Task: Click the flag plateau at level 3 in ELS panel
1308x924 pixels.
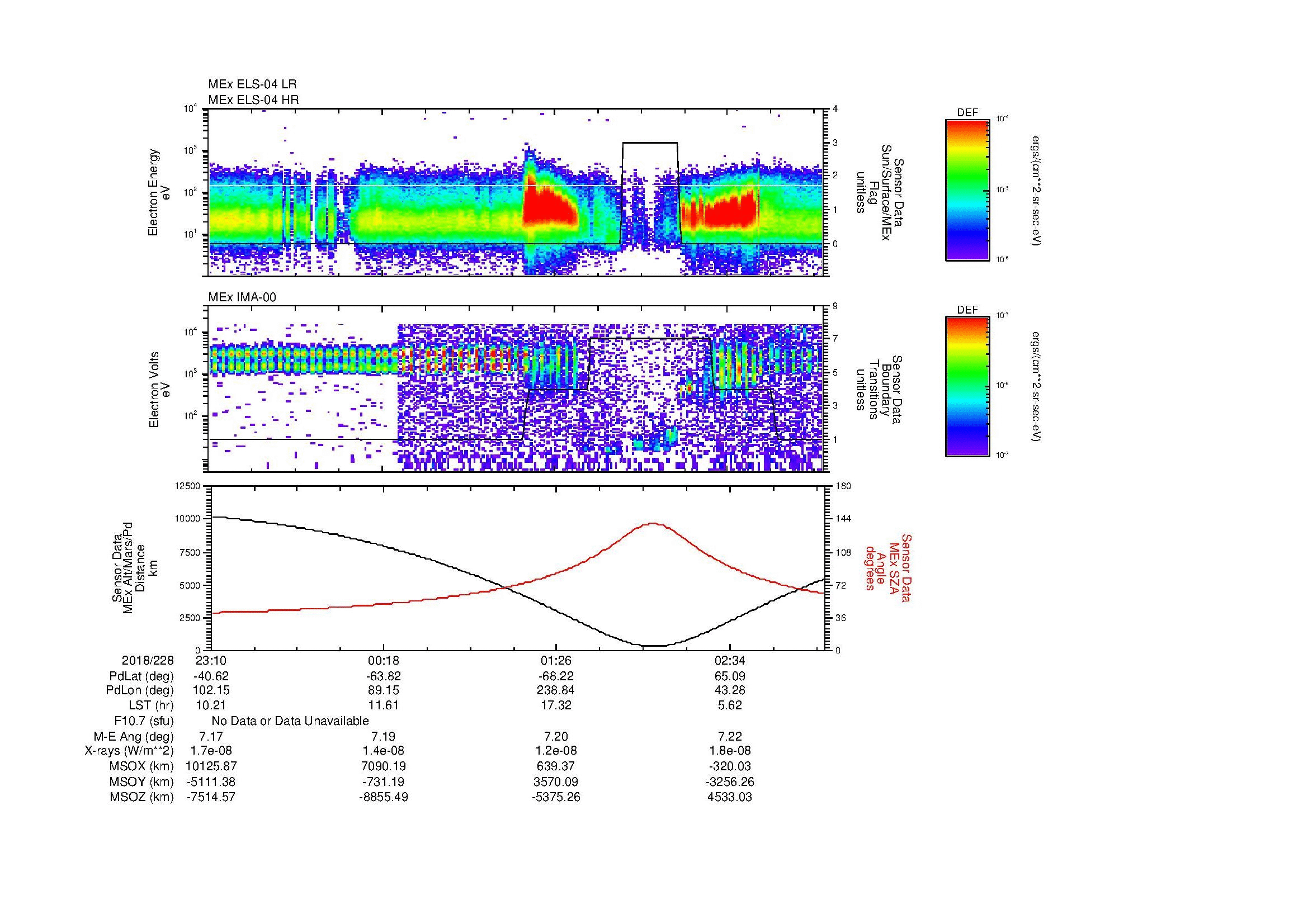Action: (650, 143)
